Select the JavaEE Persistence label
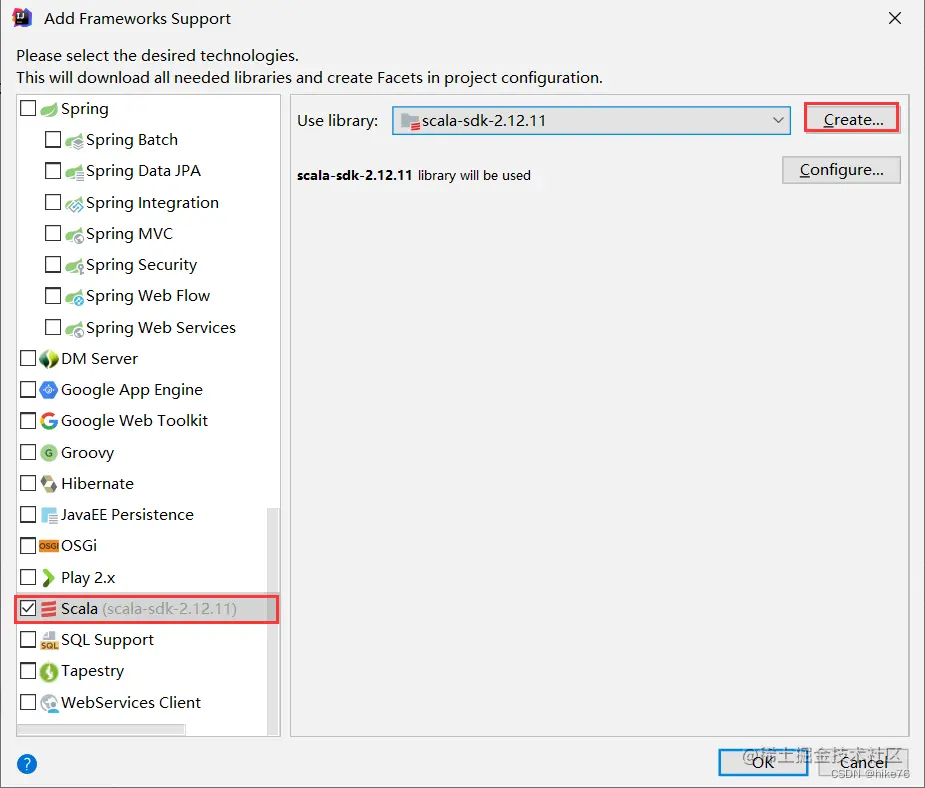This screenshot has height=788, width=925. (x=127, y=515)
